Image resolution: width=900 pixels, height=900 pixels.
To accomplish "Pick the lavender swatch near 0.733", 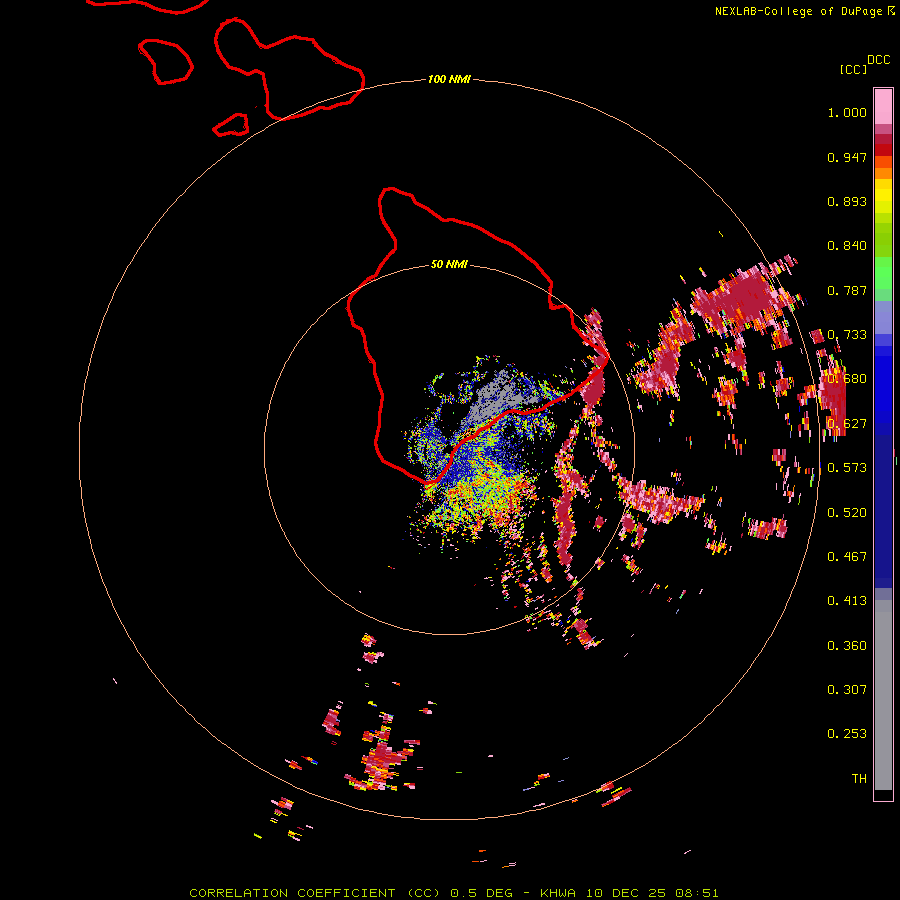I will 883,317.
